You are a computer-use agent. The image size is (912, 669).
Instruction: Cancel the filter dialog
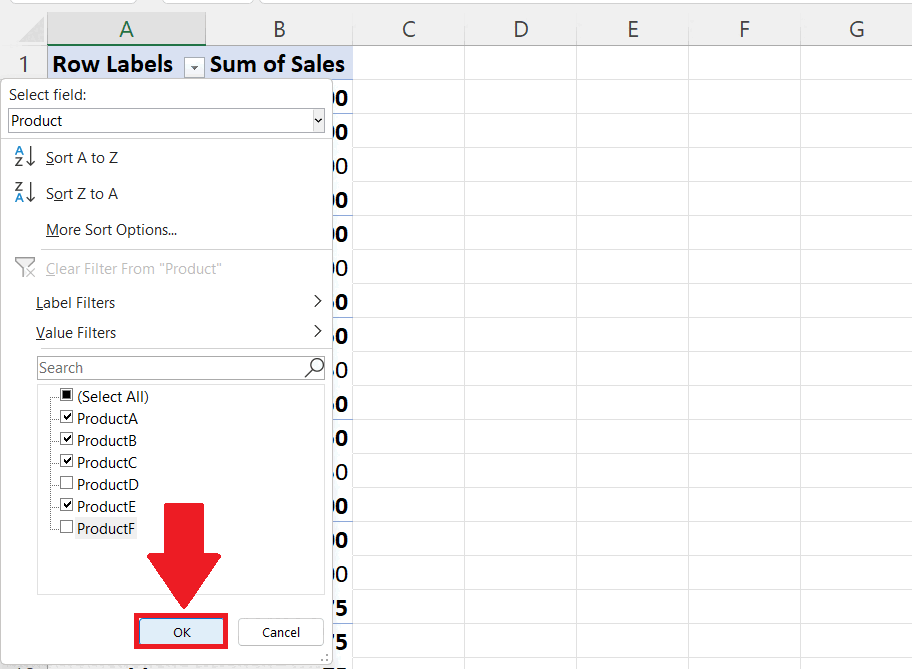pyautogui.click(x=280, y=631)
